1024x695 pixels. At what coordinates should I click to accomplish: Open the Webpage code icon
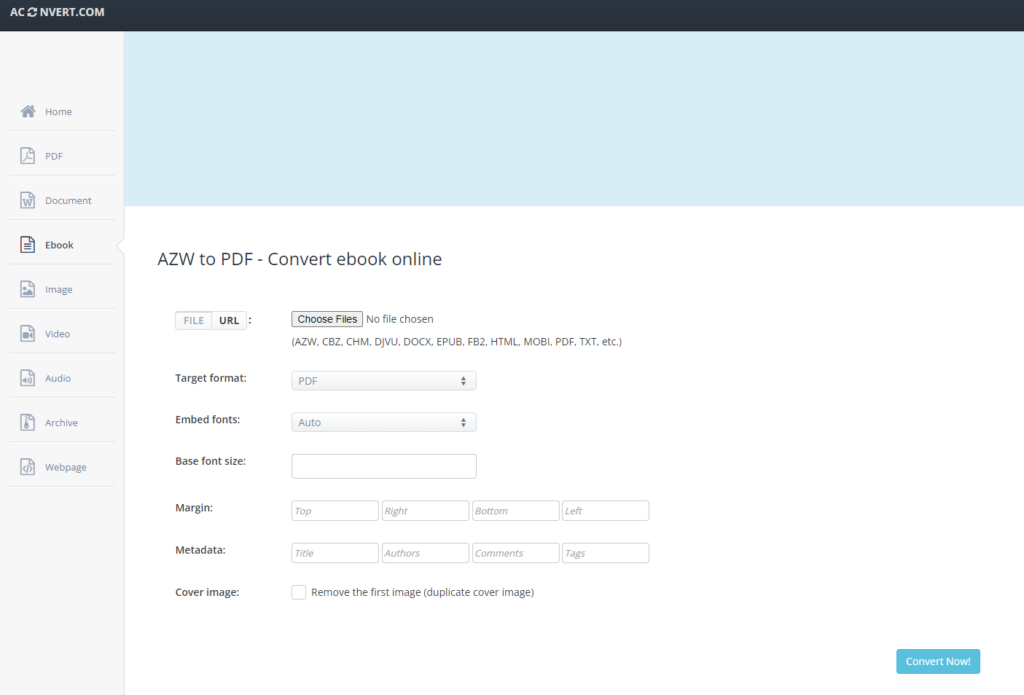[x=28, y=467]
